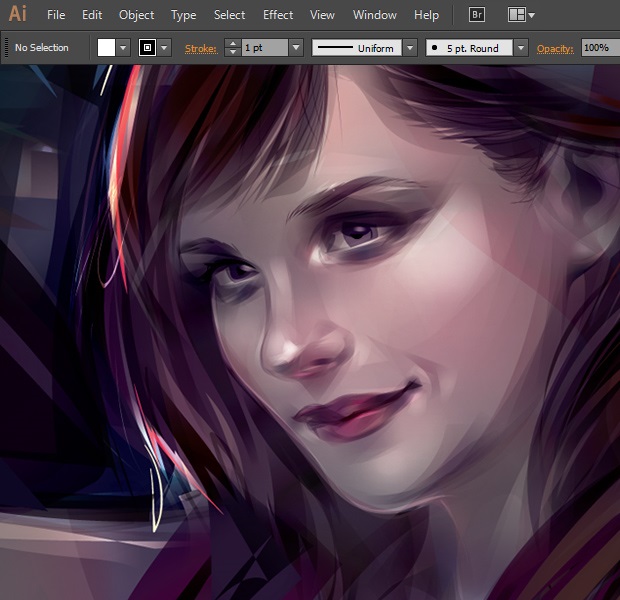Expand the stroke weight dropdown
Image resolution: width=620 pixels, height=600 pixels.
(296, 48)
